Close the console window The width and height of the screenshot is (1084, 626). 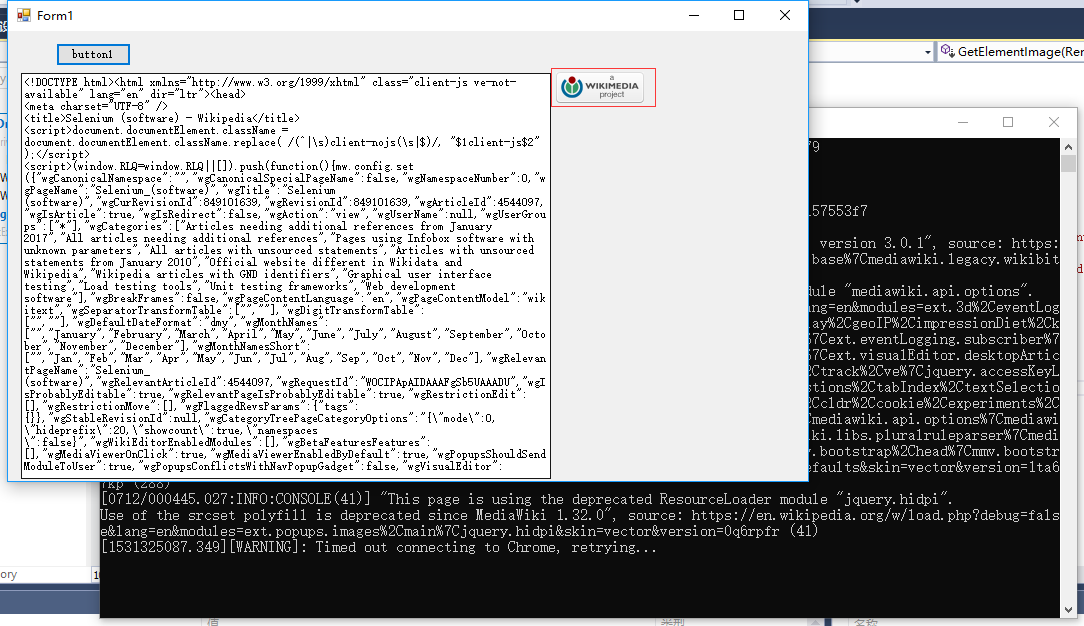click(1053, 122)
